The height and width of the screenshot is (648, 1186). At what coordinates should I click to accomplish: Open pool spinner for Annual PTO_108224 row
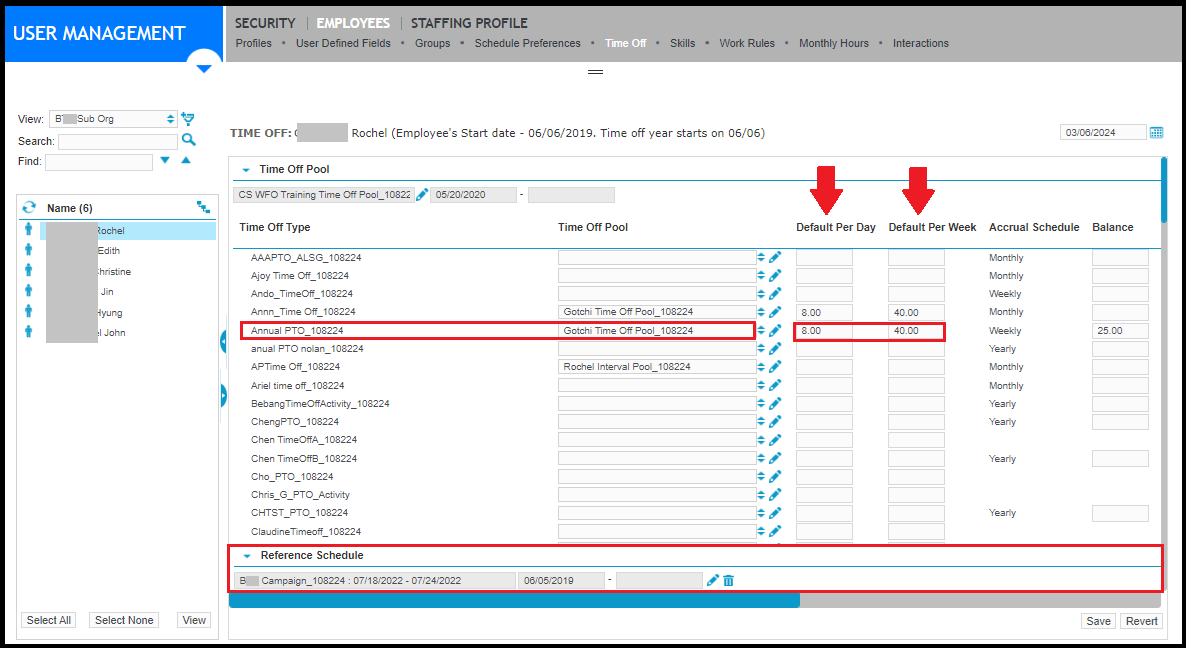761,331
